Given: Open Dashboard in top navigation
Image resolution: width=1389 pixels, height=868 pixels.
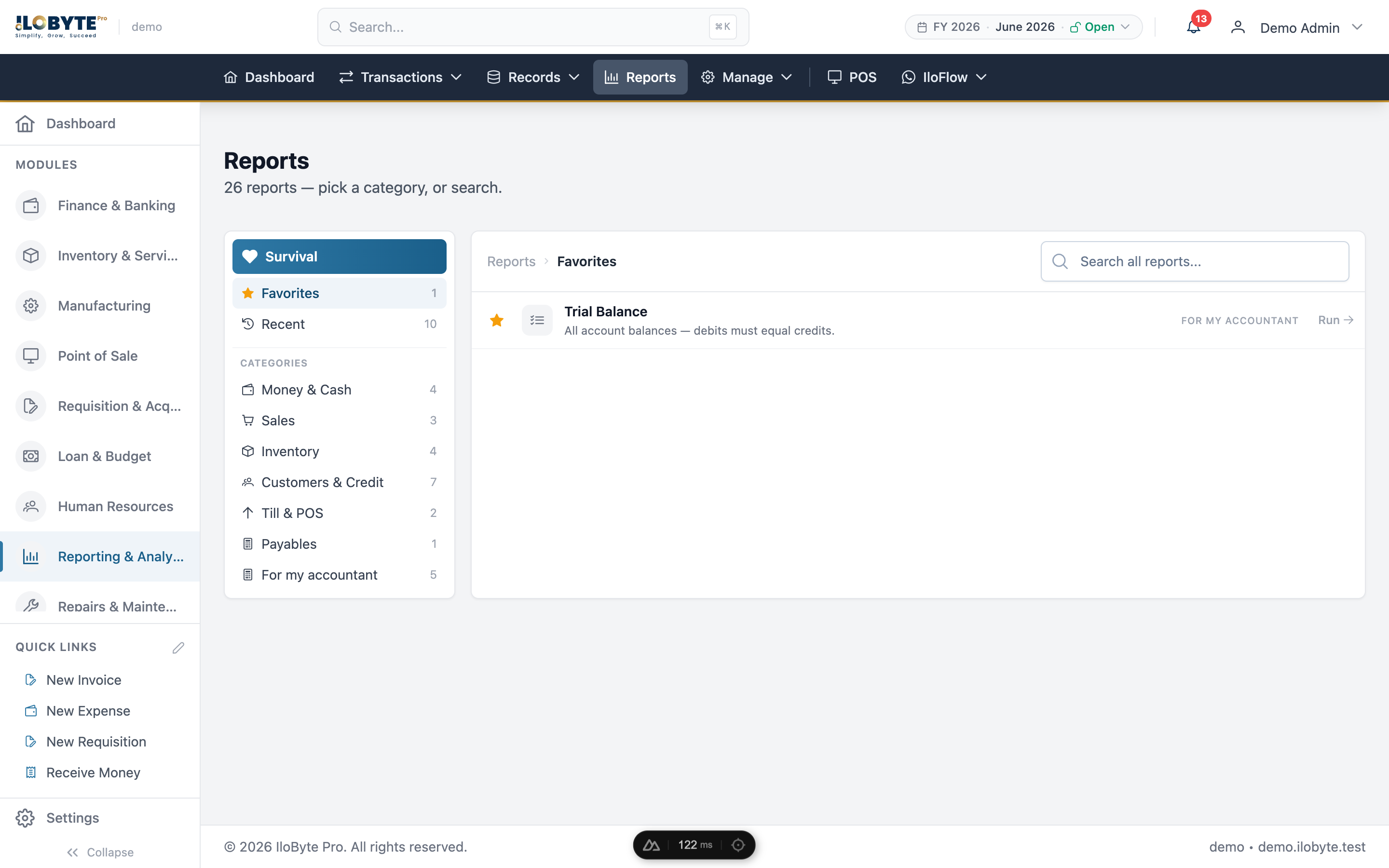Looking at the screenshot, I should [x=269, y=77].
